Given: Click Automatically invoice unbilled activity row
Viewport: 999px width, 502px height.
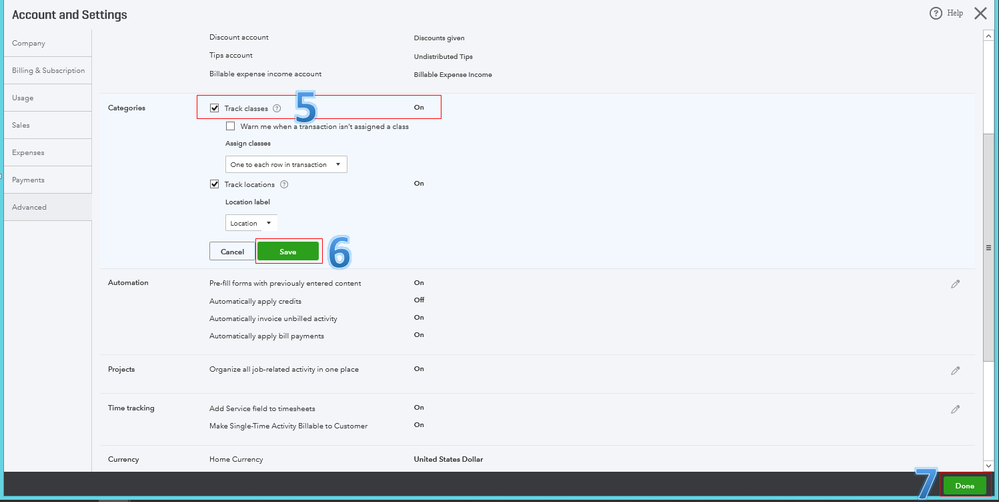Looking at the screenshot, I should coord(273,319).
